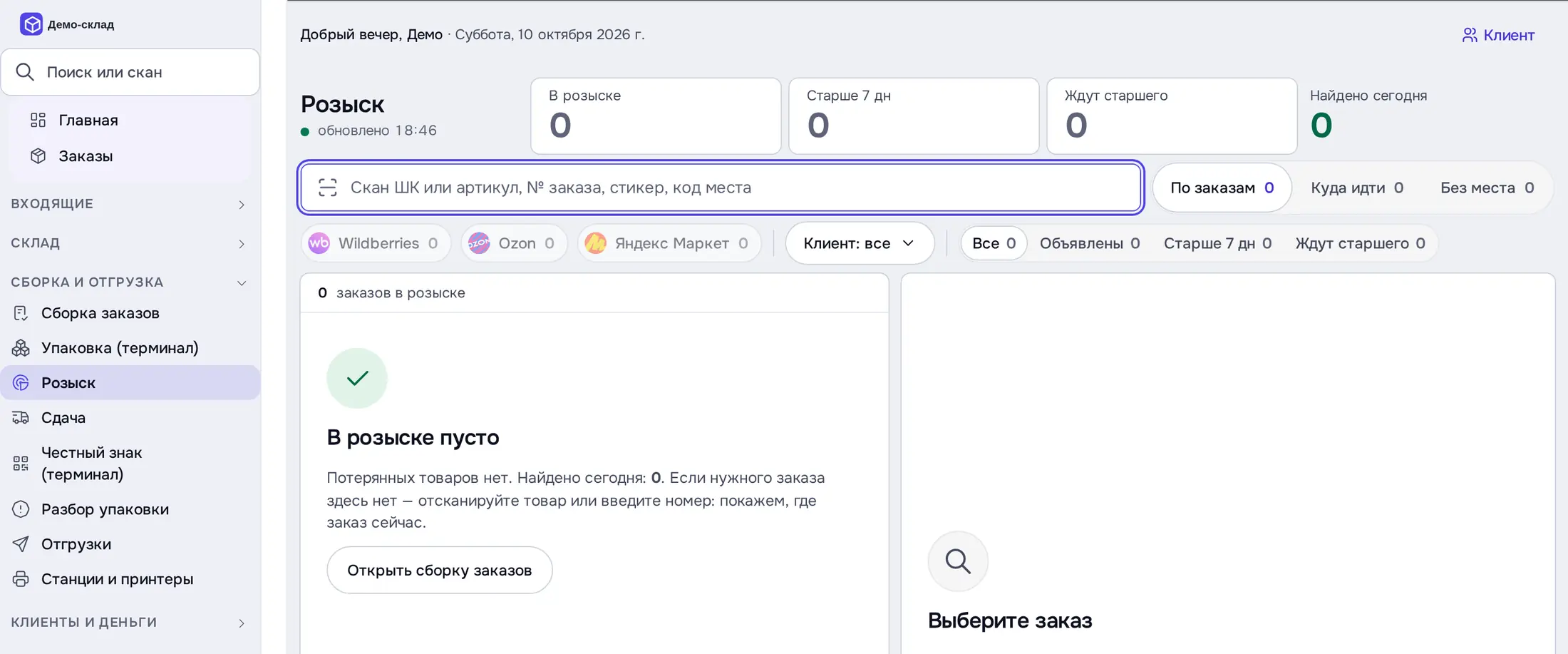This screenshot has width=1568, height=654.
Task: Click the Демо-склад cube logo icon
Action: pyautogui.click(x=31, y=24)
